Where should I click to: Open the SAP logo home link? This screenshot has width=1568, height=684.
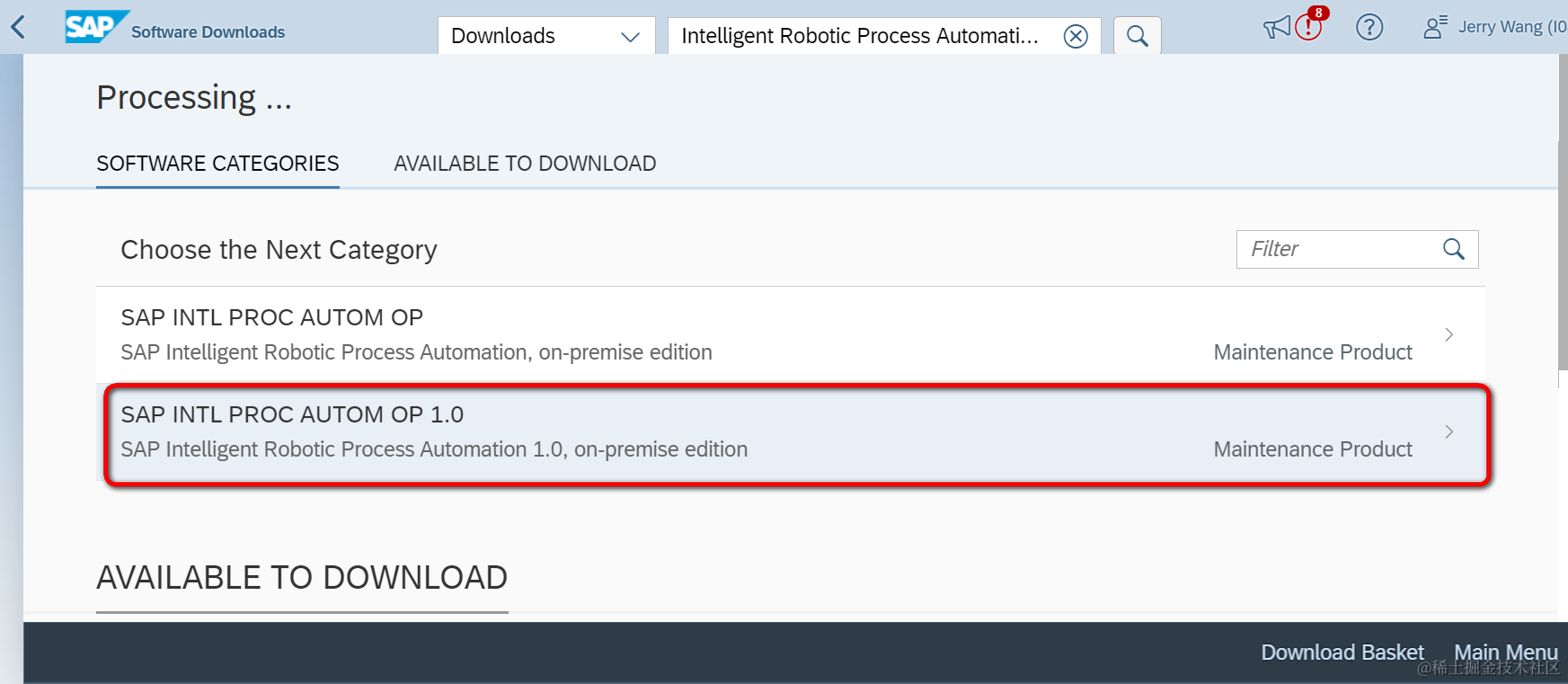(95, 27)
